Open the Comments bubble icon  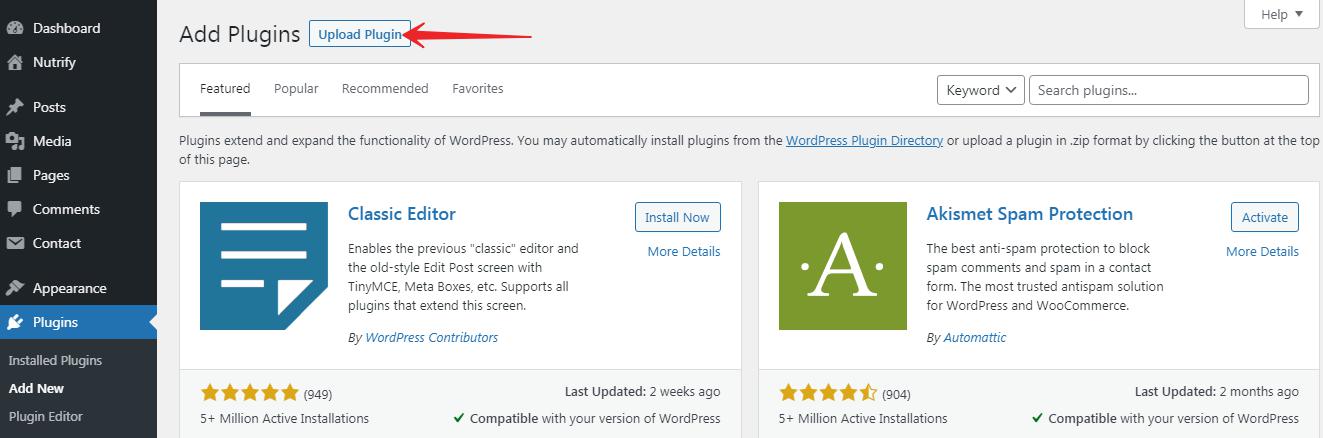(x=15, y=209)
